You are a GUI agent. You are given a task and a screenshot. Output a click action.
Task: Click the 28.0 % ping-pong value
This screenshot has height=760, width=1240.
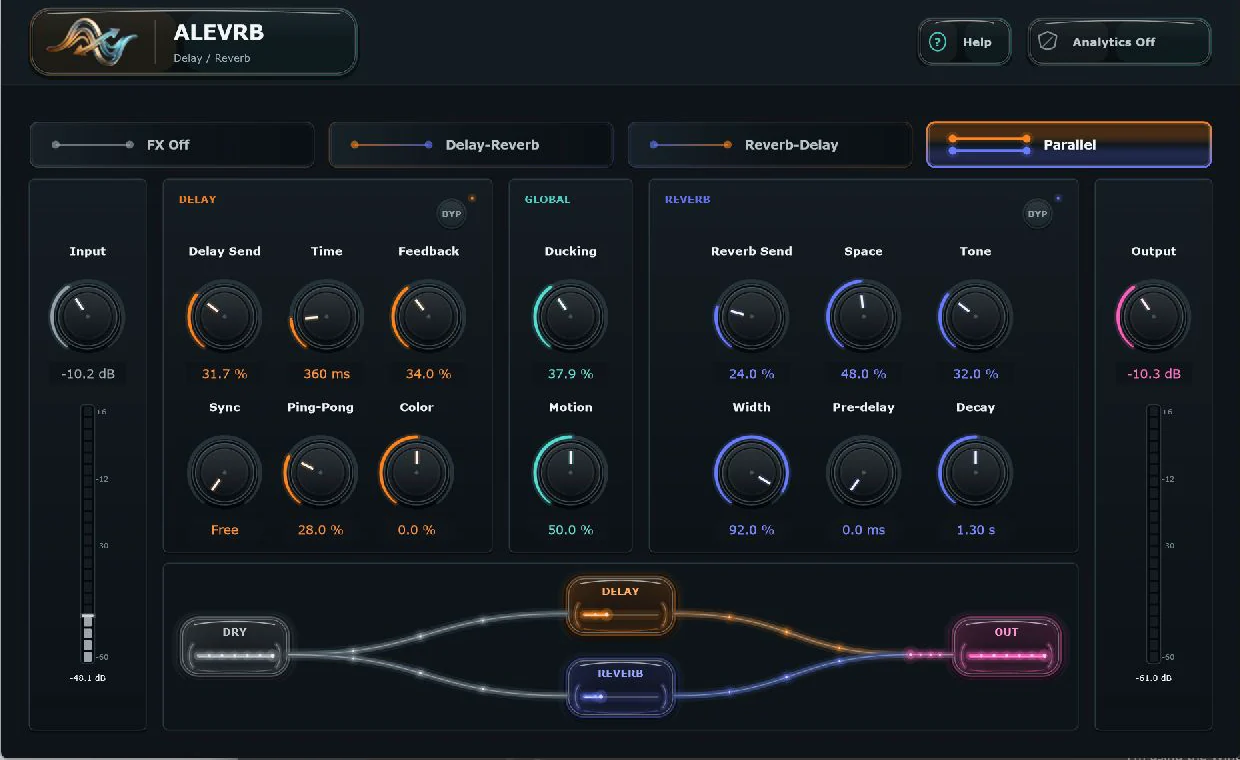(x=320, y=530)
